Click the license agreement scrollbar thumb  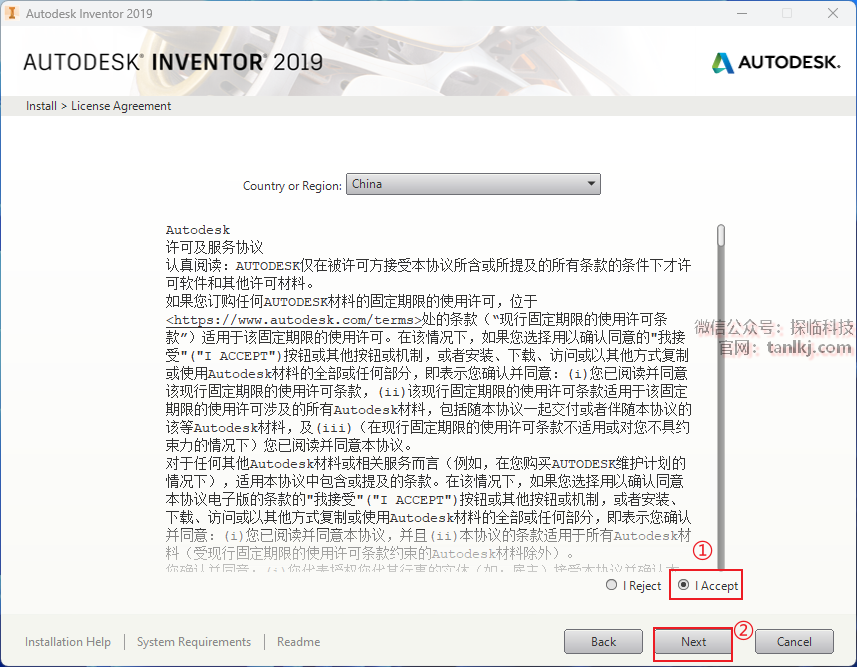[721, 235]
